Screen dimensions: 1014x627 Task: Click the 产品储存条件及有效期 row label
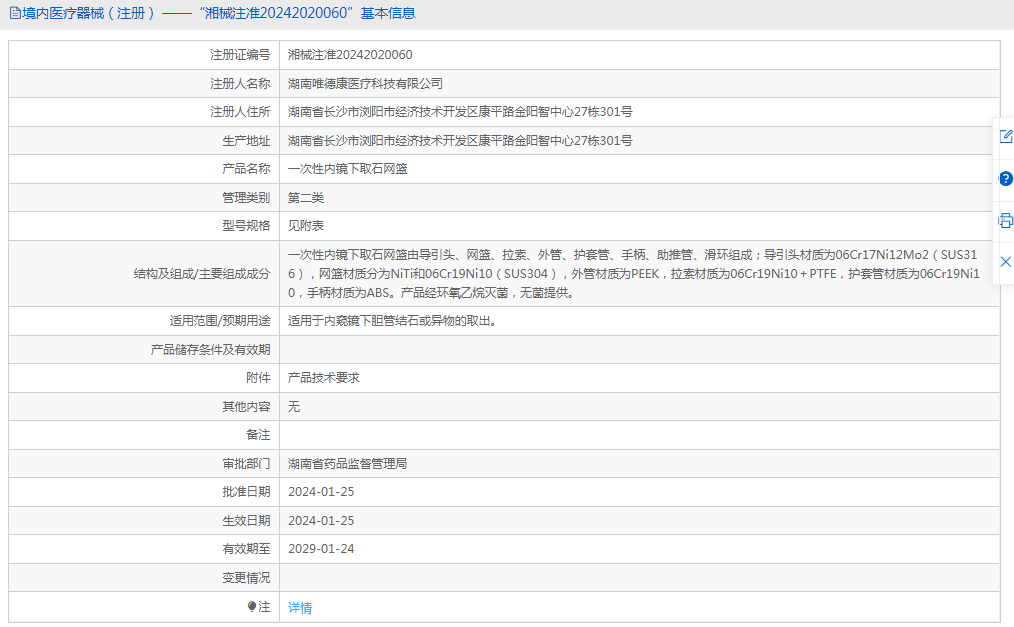point(210,350)
